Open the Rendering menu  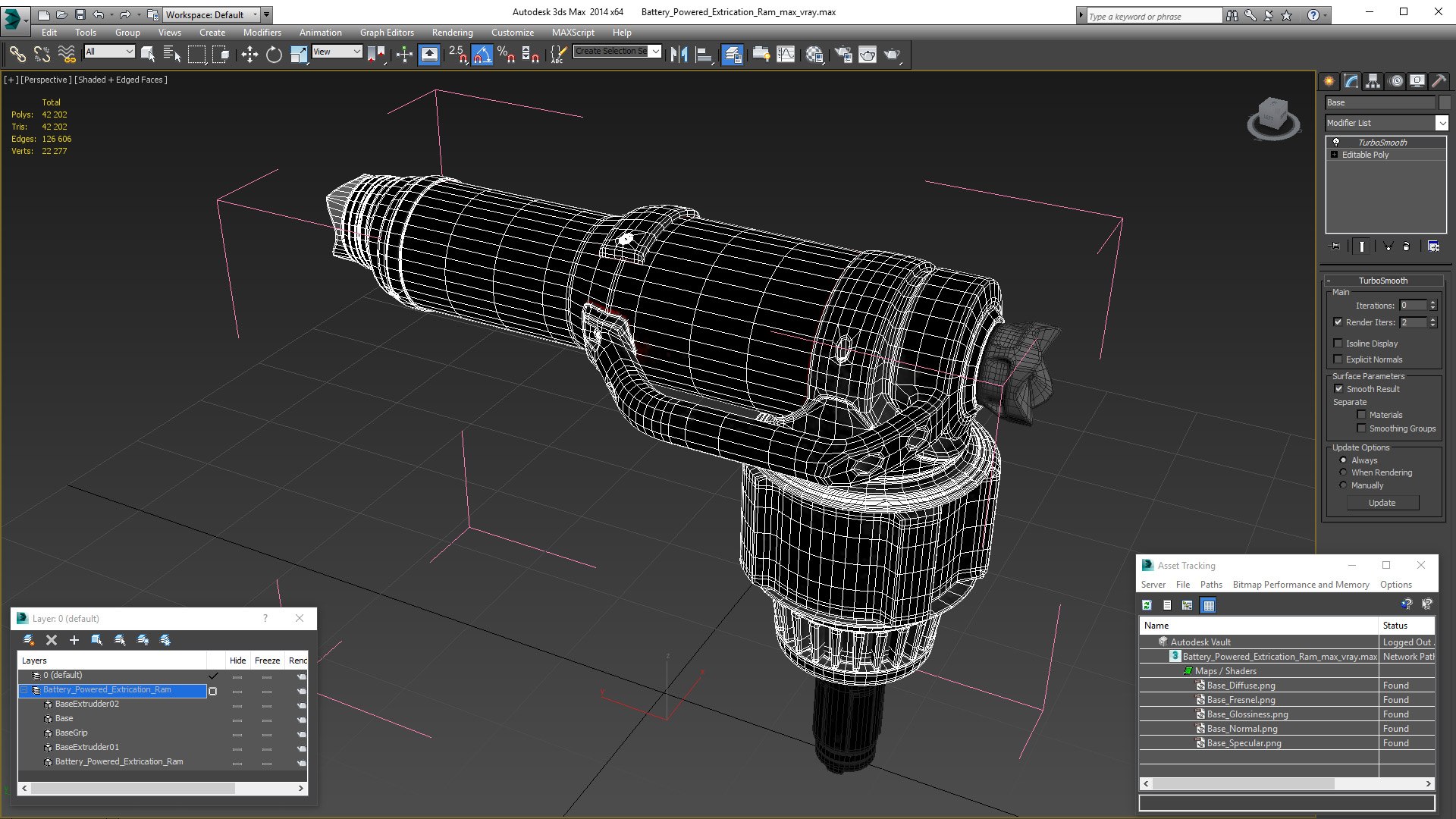tap(452, 33)
